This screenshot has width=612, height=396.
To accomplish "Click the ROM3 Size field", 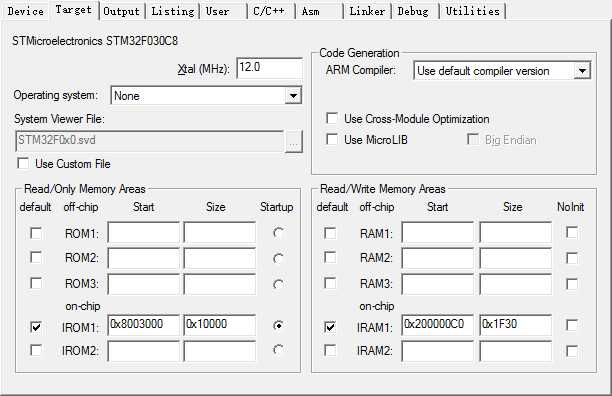I will pos(220,284).
